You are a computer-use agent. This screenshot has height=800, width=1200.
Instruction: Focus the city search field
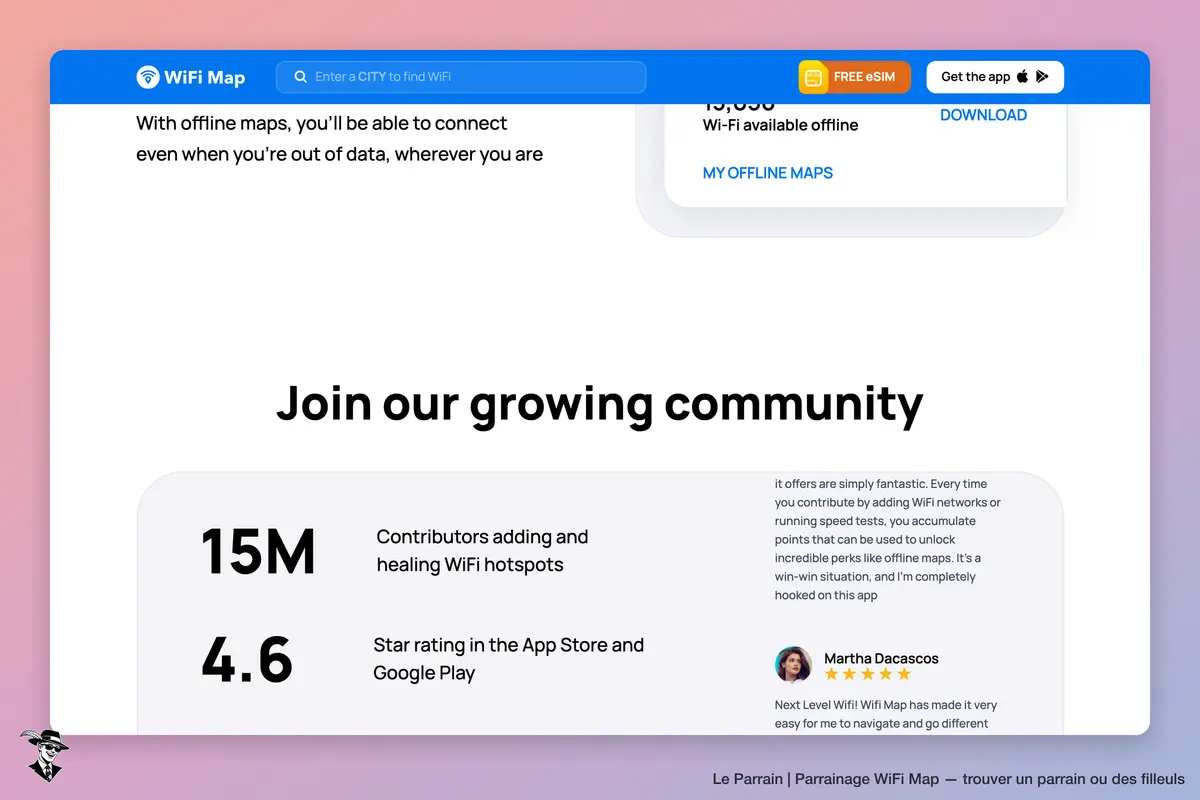pyautogui.click(x=461, y=77)
